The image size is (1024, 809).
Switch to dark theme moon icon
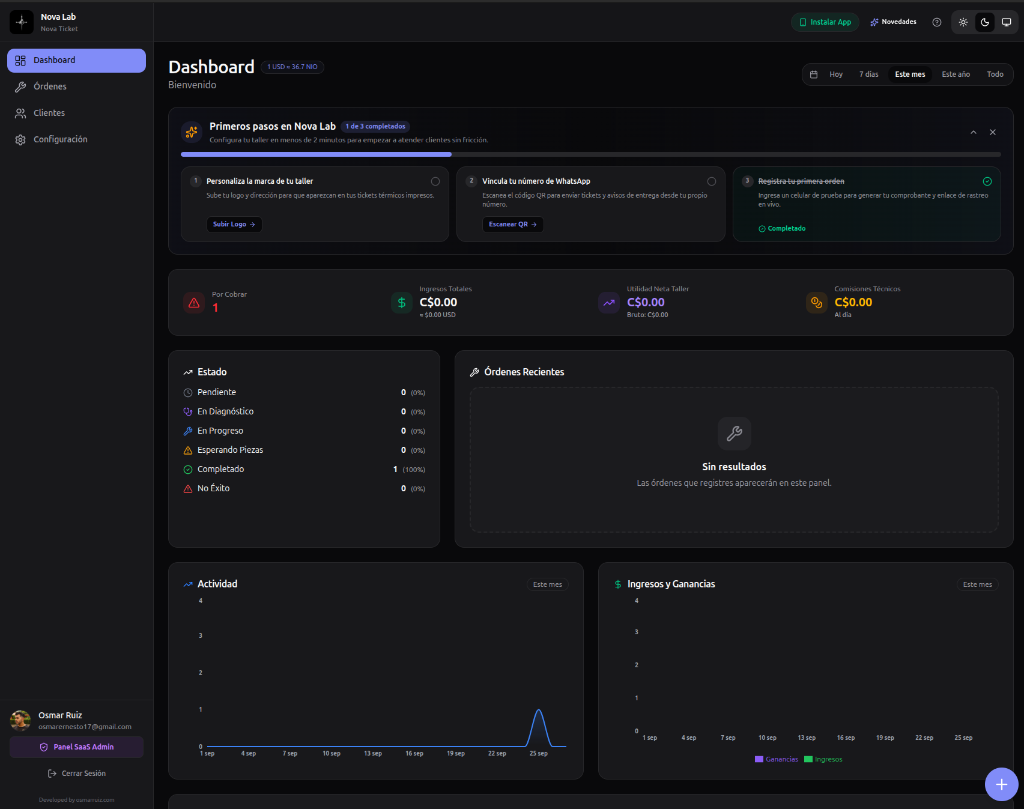click(985, 22)
